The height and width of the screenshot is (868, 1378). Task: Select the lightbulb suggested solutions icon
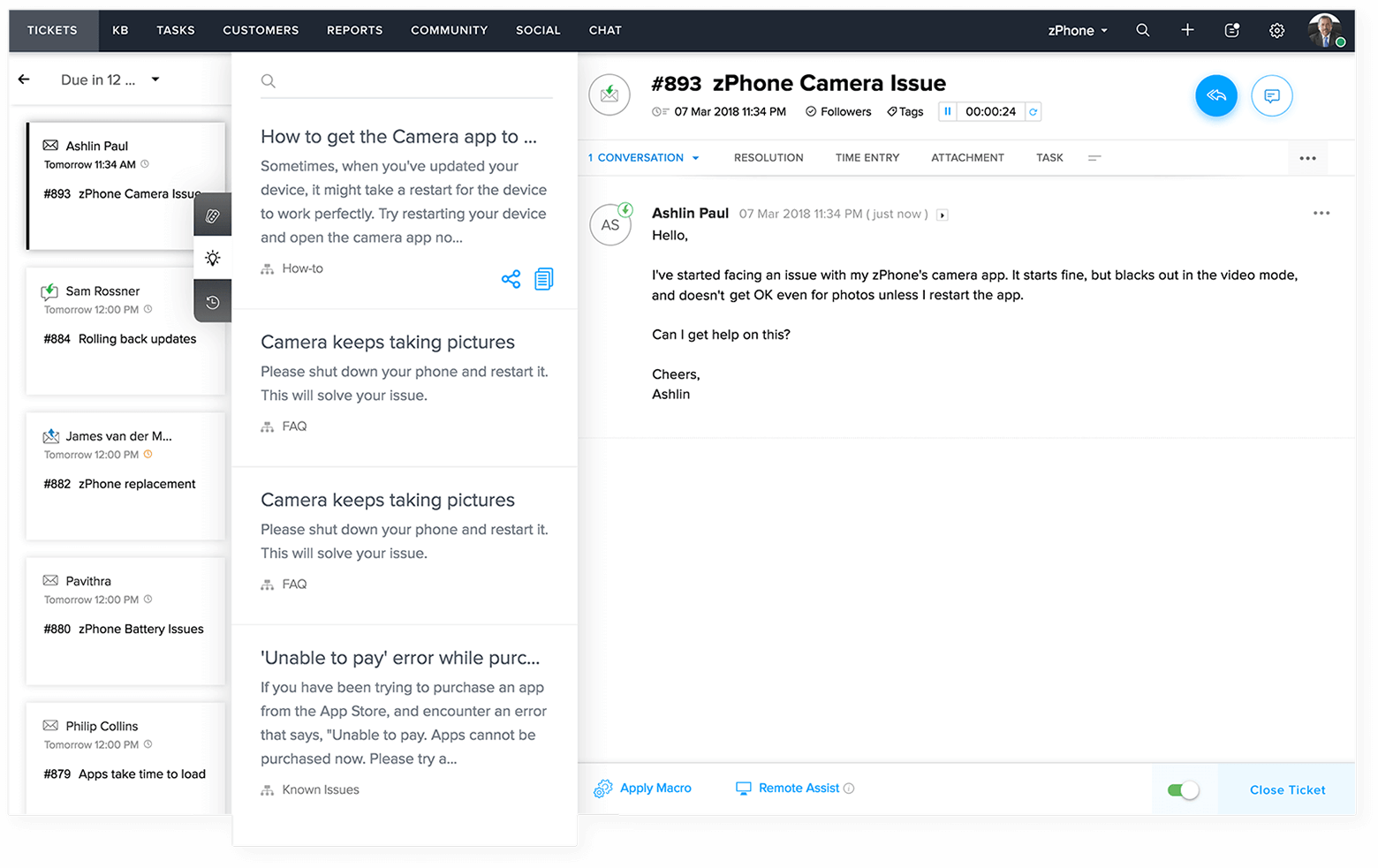(212, 258)
